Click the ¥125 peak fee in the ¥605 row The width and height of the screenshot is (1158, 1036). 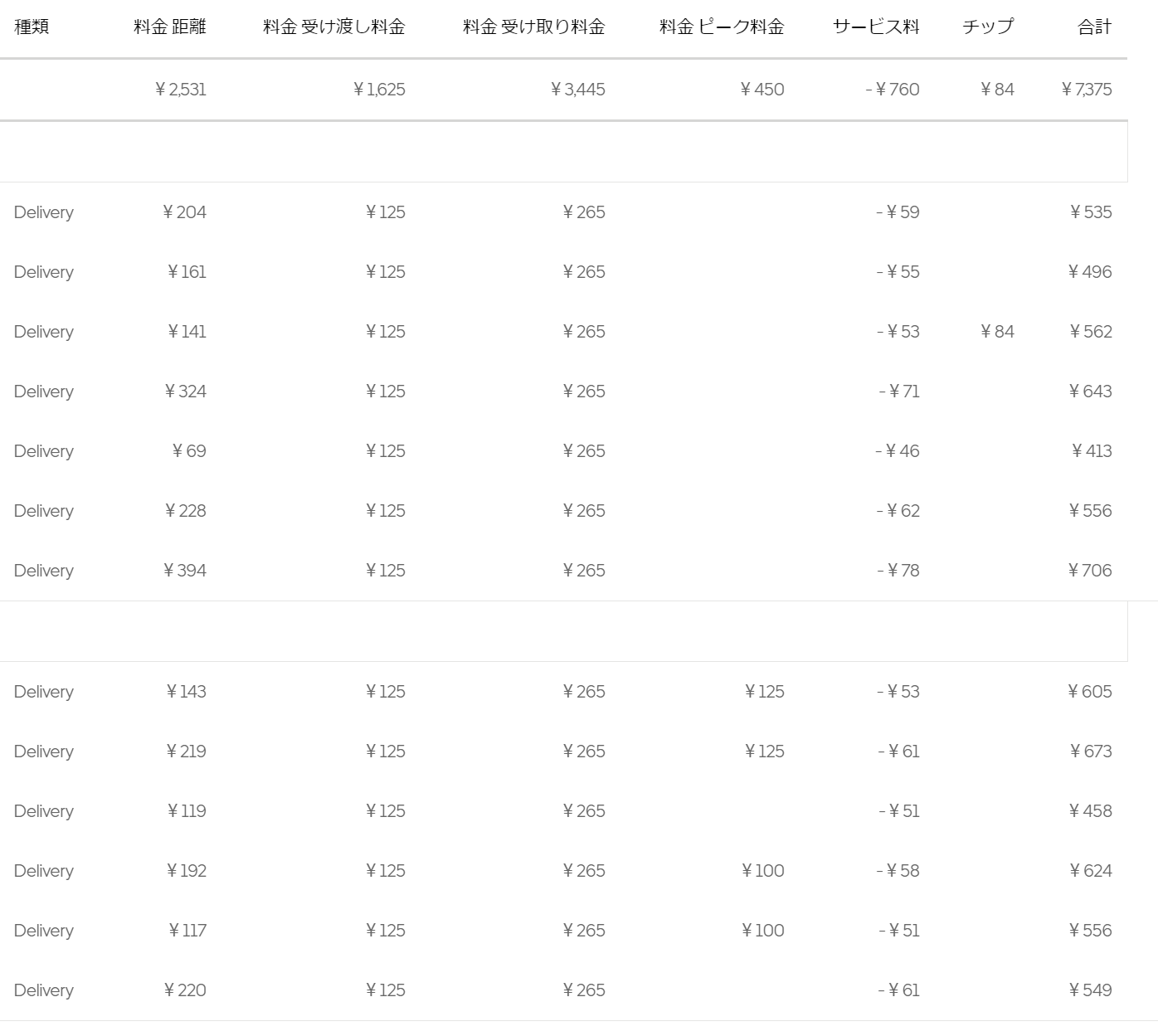[x=765, y=692]
